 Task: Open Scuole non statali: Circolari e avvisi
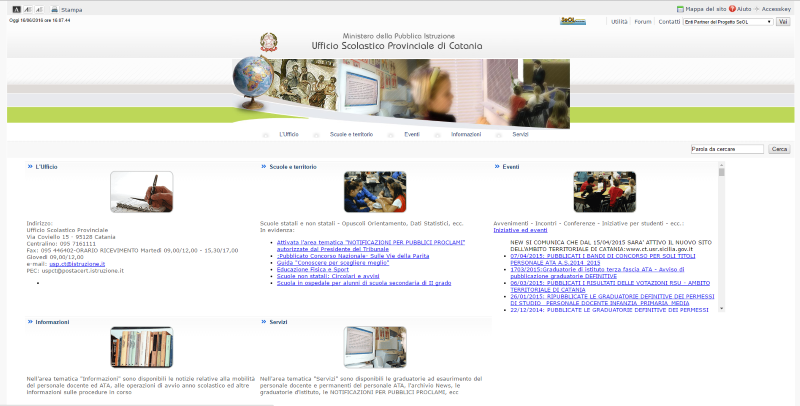click(x=328, y=276)
